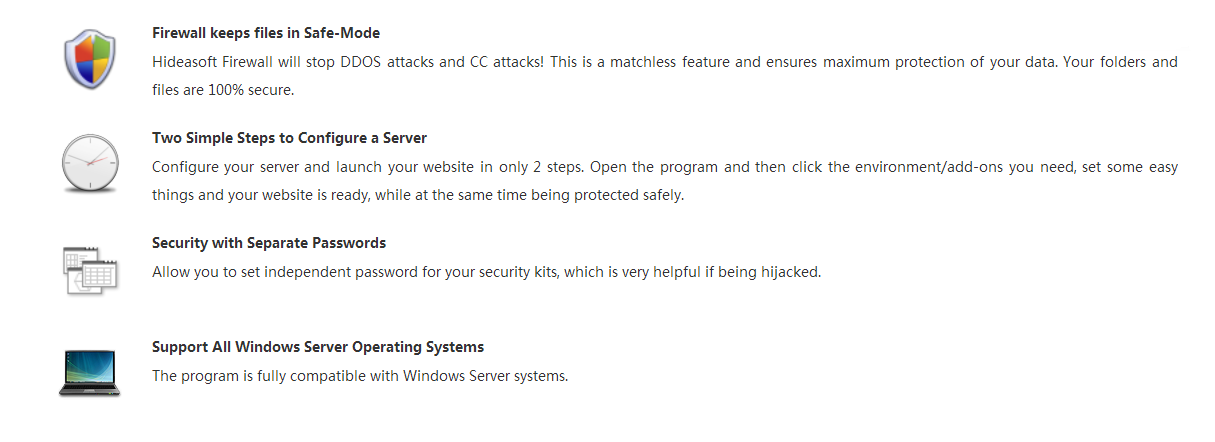Click the line starting 'things and your website is ready'
This screenshot has height=442, width=1215.
418,195
